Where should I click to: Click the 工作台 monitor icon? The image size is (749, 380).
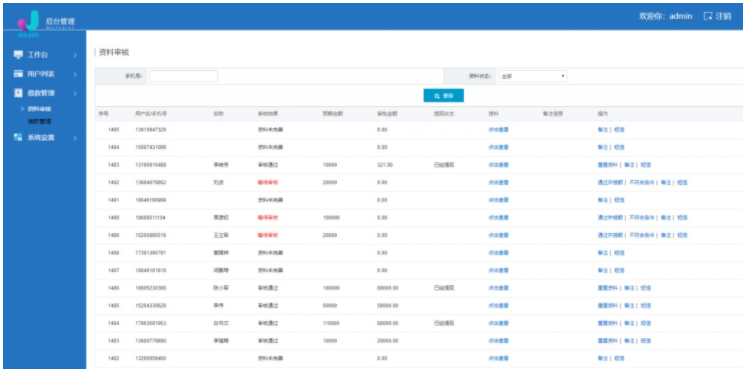[18, 54]
